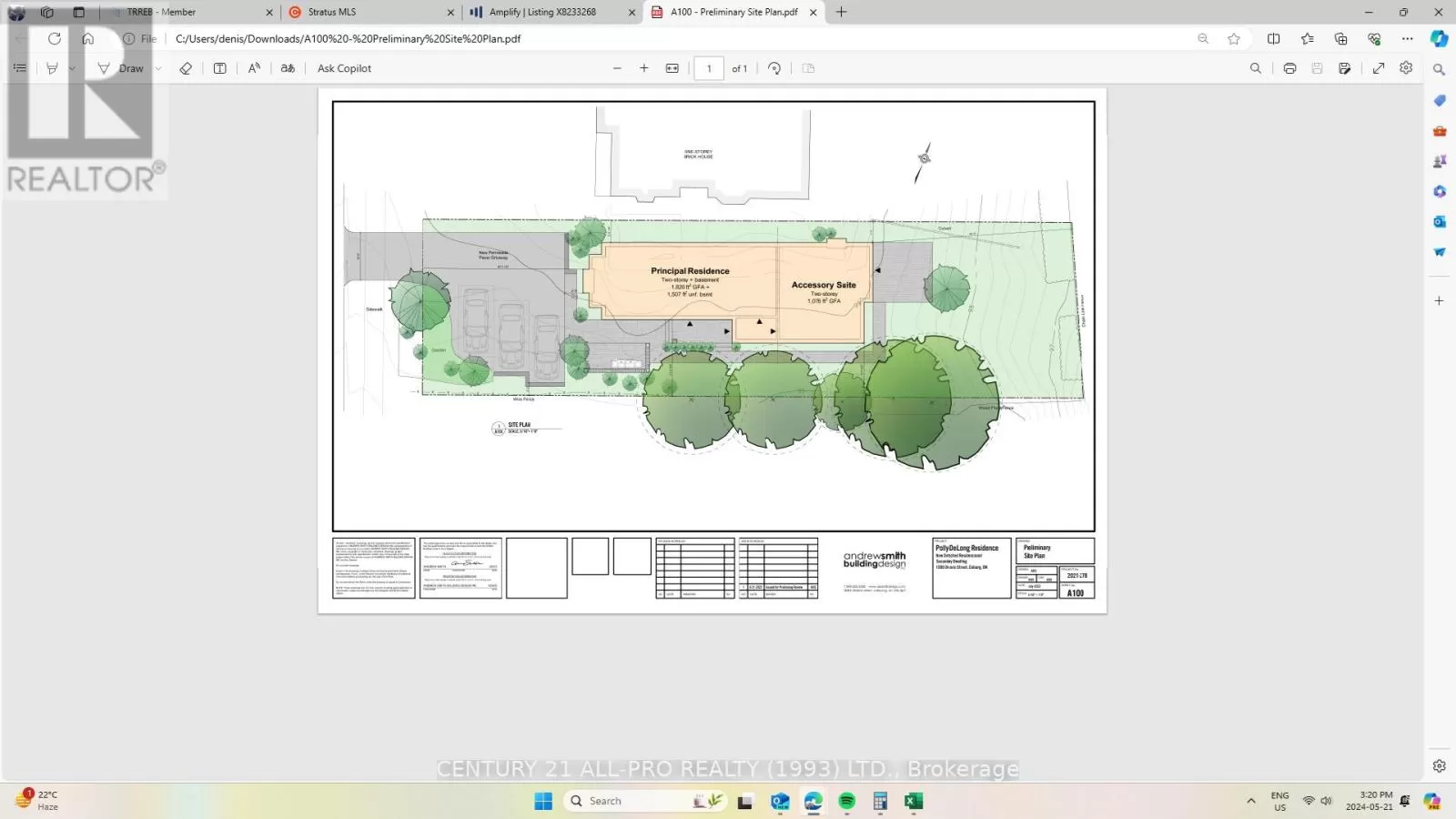Open the PDF table of contents panel

point(20,68)
